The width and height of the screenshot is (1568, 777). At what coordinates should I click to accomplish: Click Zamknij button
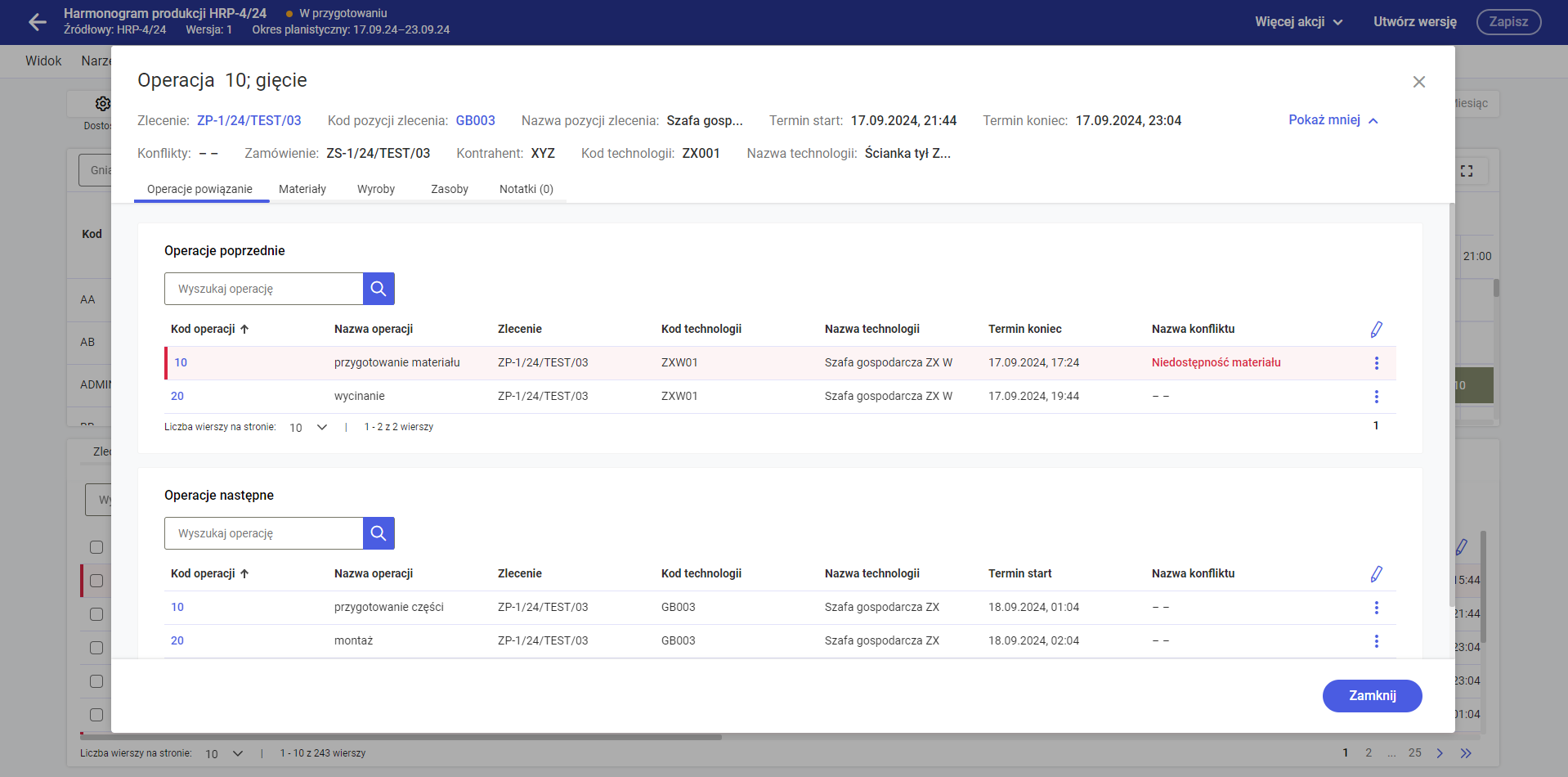[1372, 695]
